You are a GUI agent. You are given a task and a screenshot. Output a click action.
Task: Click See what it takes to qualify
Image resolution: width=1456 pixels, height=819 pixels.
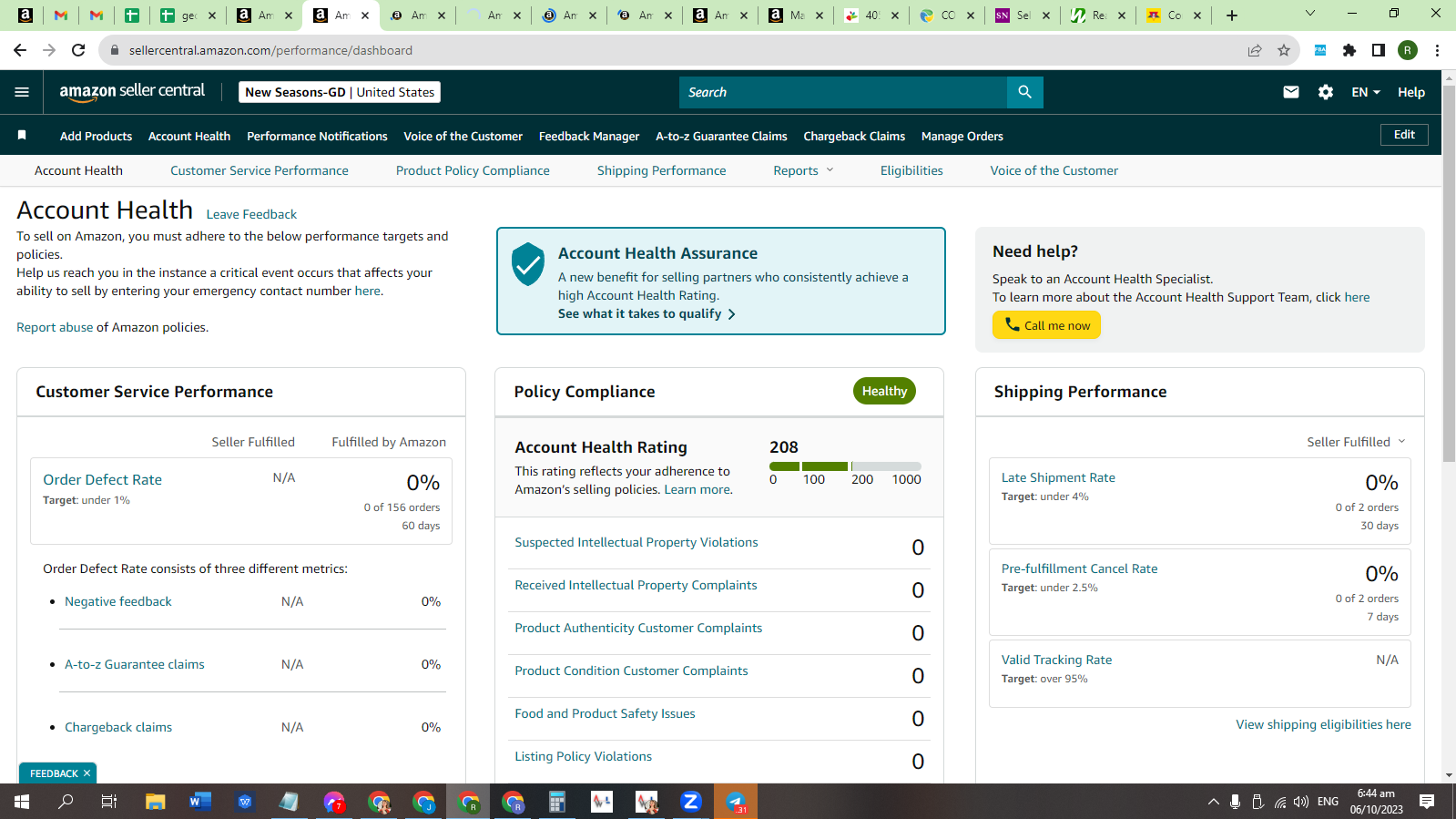click(647, 313)
